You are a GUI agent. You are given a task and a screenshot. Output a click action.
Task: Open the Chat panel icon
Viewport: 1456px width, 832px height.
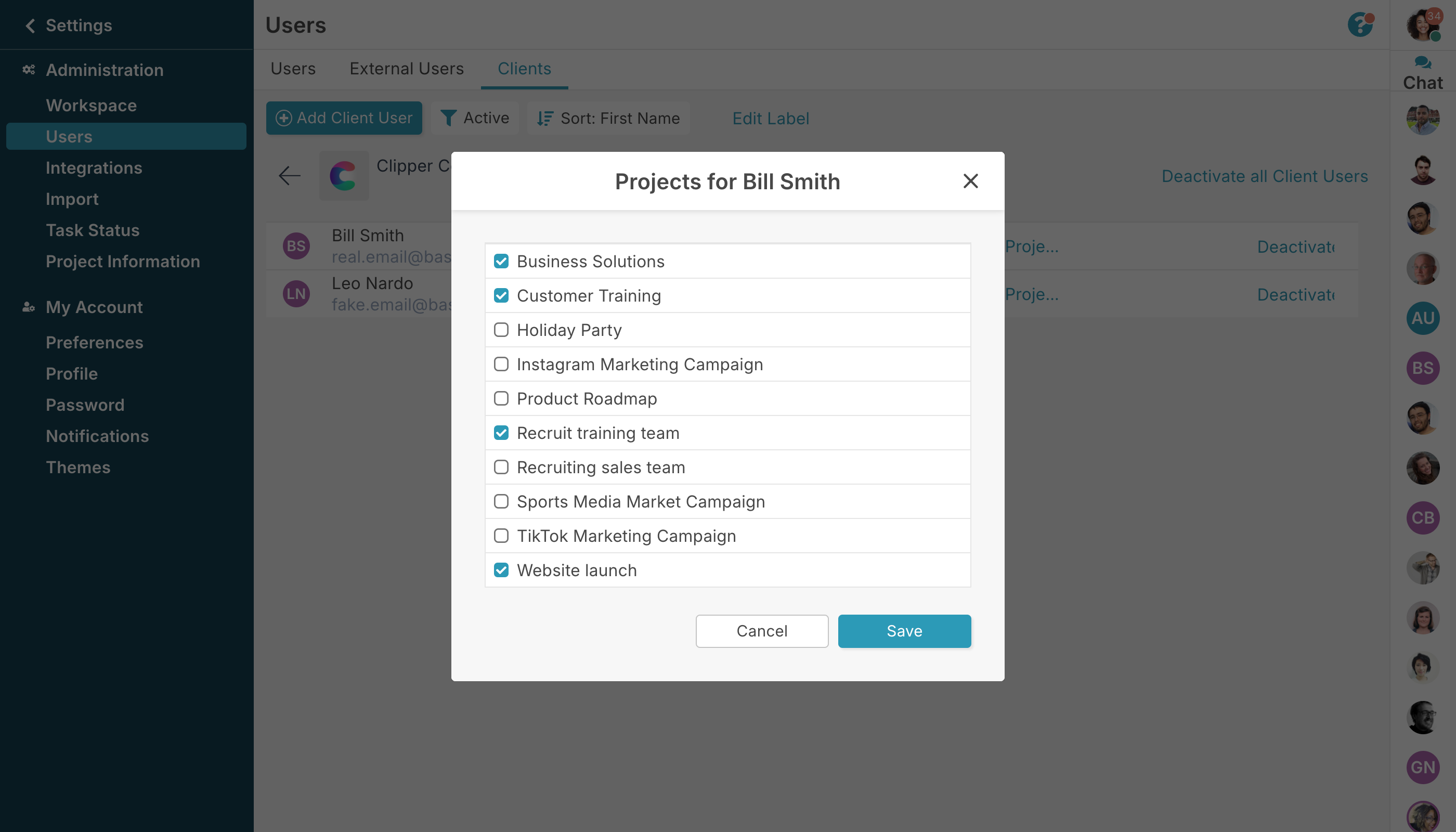pyautogui.click(x=1422, y=63)
